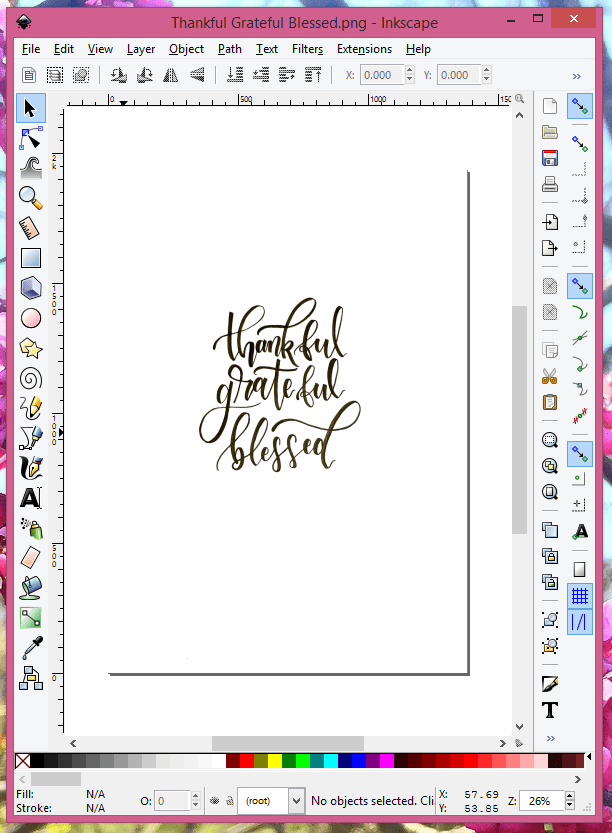Screen dimensions: 612x833
Task: Select the Calligraphy tool
Action: (30, 468)
